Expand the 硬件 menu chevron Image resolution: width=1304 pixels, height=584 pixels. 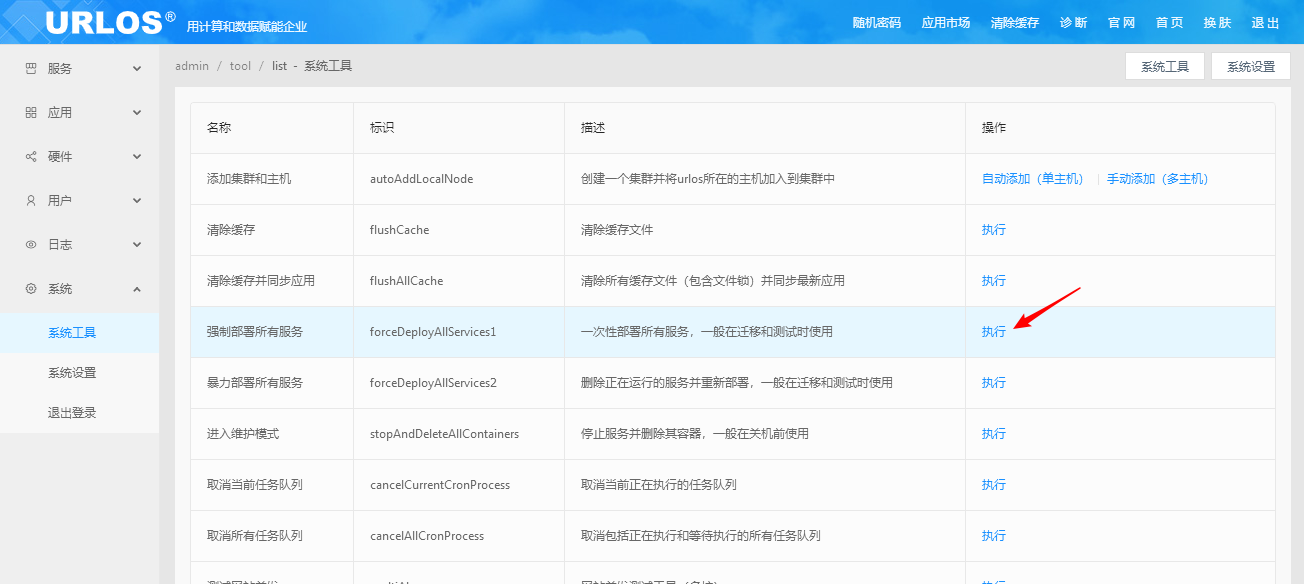pos(137,157)
